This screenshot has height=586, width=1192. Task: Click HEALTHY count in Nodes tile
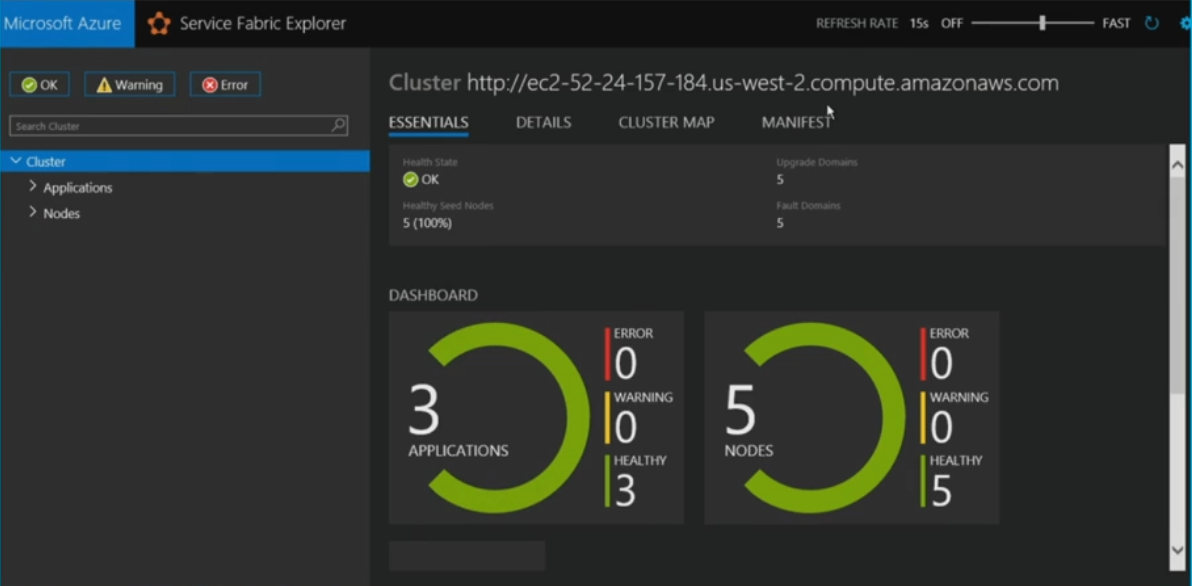tap(941, 491)
